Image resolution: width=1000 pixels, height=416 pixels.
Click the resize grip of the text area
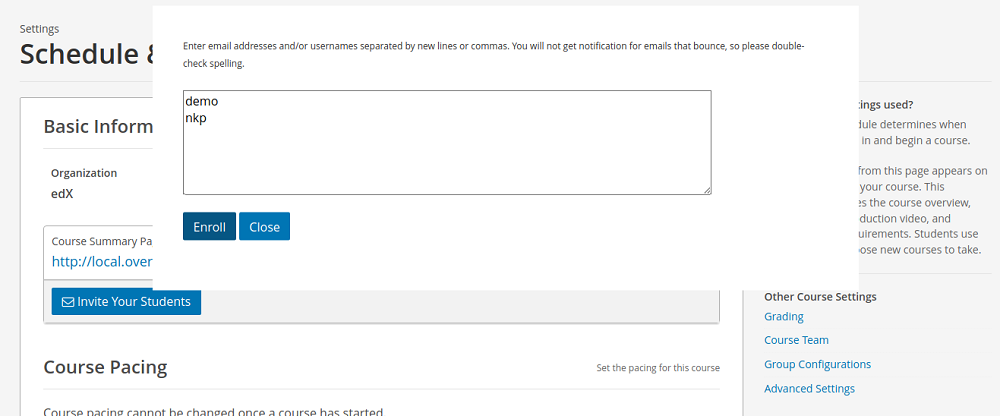pyautogui.click(x=707, y=190)
